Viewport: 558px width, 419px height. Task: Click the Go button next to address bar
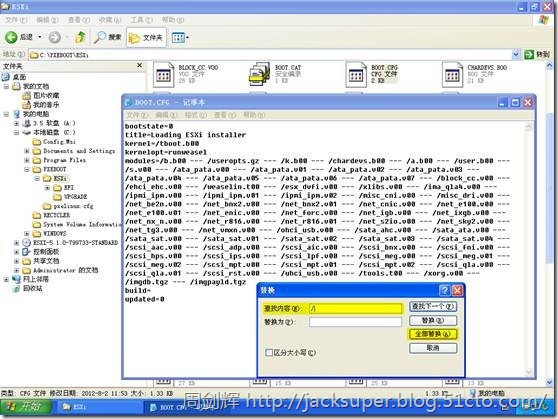pos(537,54)
